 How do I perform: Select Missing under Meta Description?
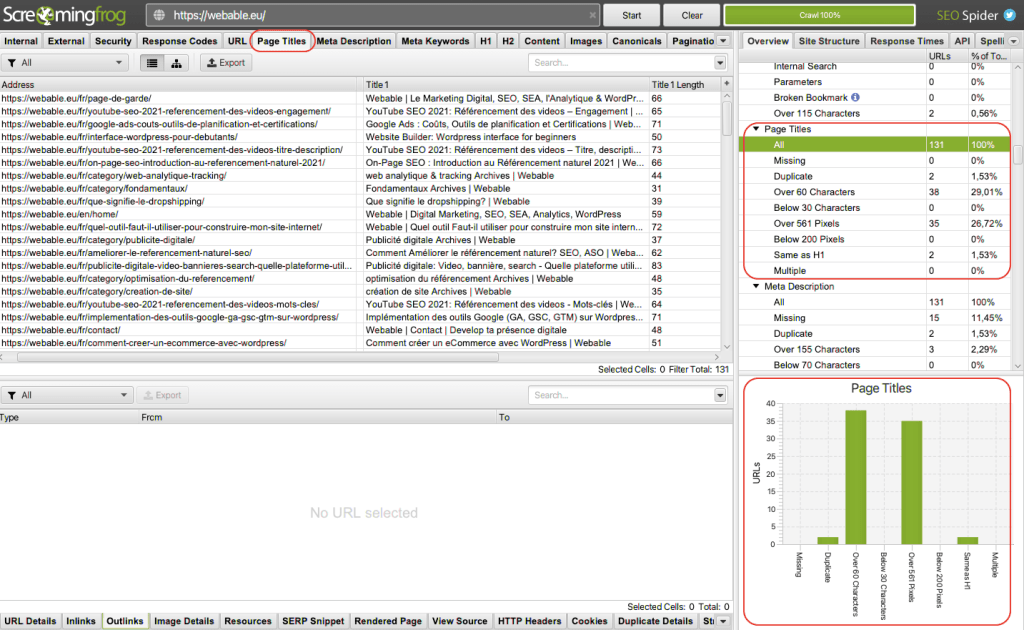(875, 318)
